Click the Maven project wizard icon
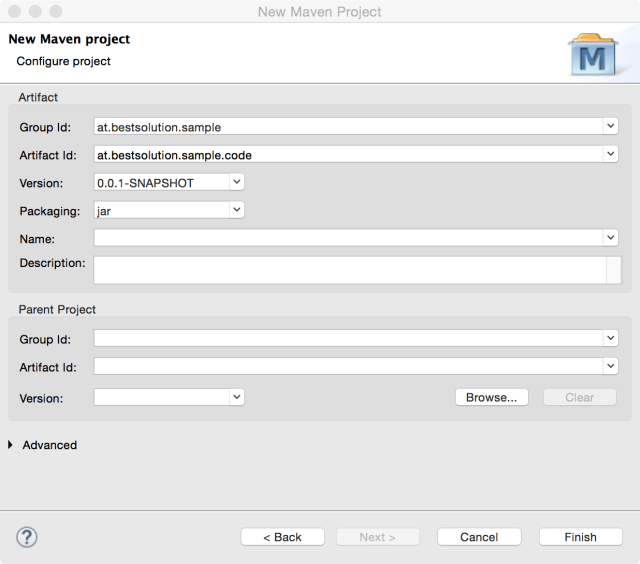 click(x=593, y=56)
